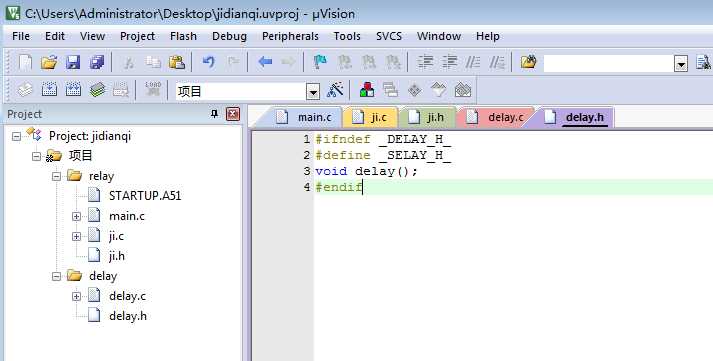Open the Debug menu

pos(229,36)
